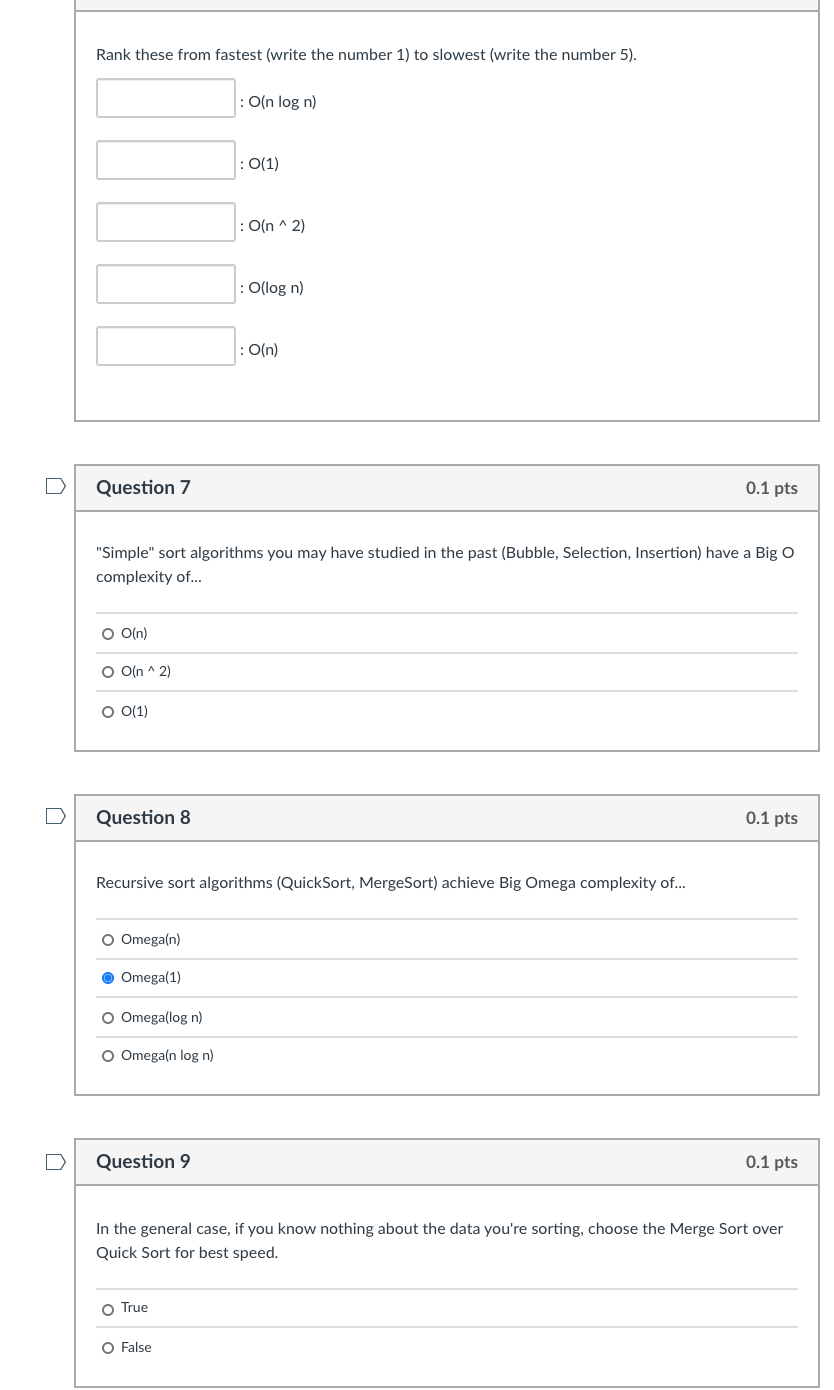The height and width of the screenshot is (1390, 834).
Task: Select True for the Merge Sort question
Action: (x=108, y=1309)
